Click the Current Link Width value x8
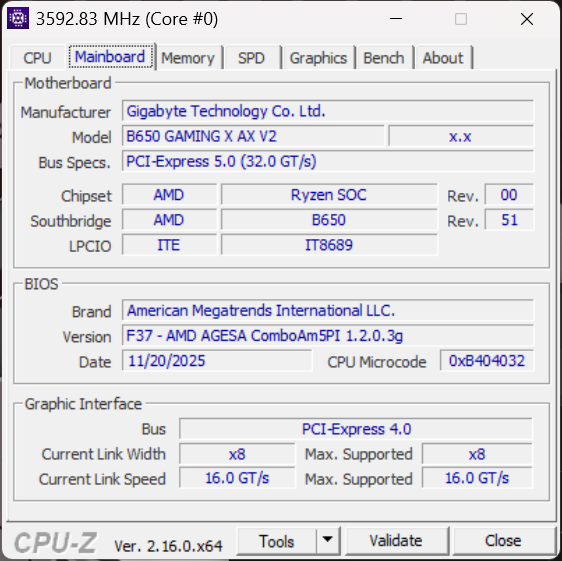Image resolution: width=562 pixels, height=561 pixels. [x=237, y=454]
